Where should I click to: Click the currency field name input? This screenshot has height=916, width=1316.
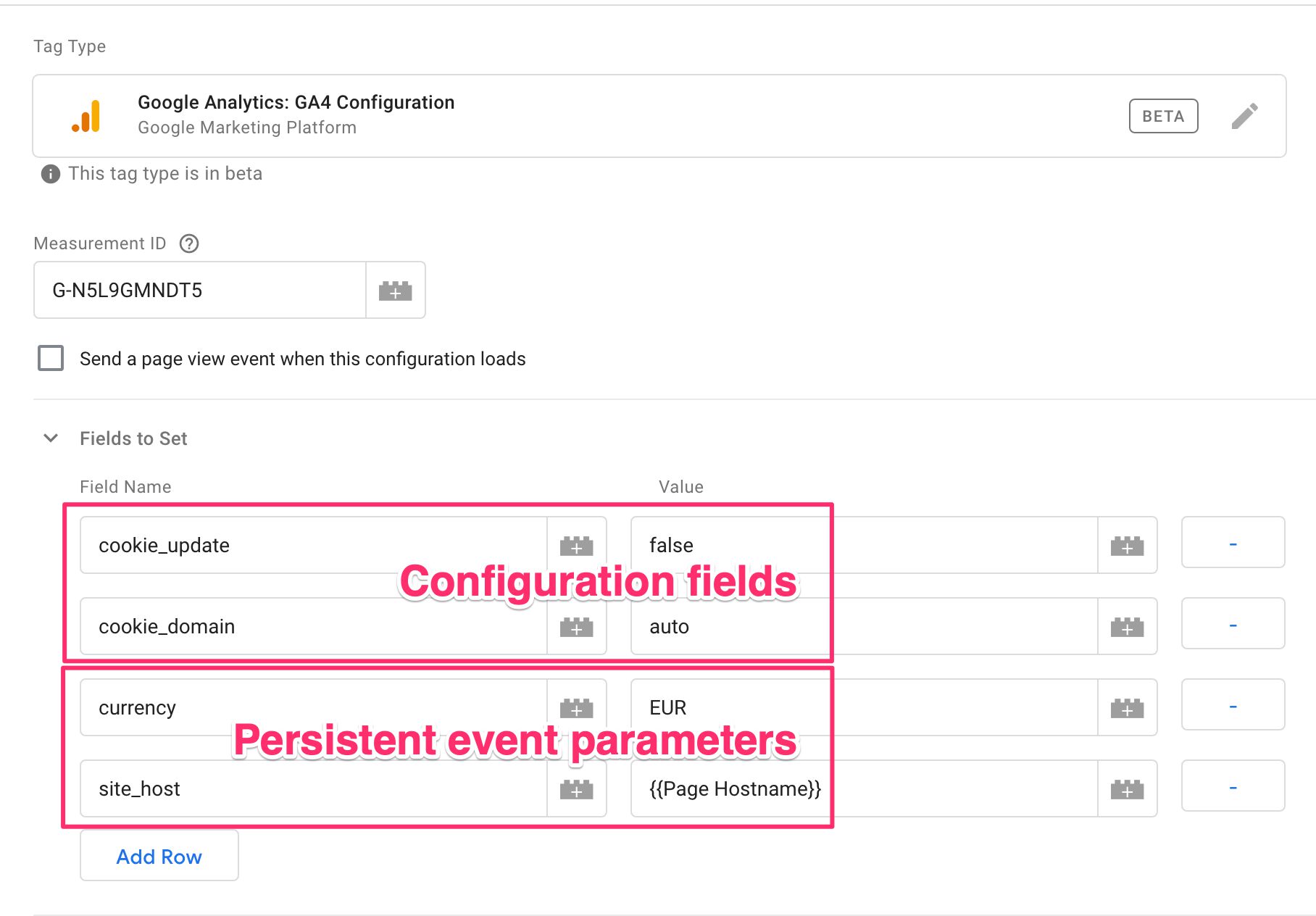click(x=314, y=708)
